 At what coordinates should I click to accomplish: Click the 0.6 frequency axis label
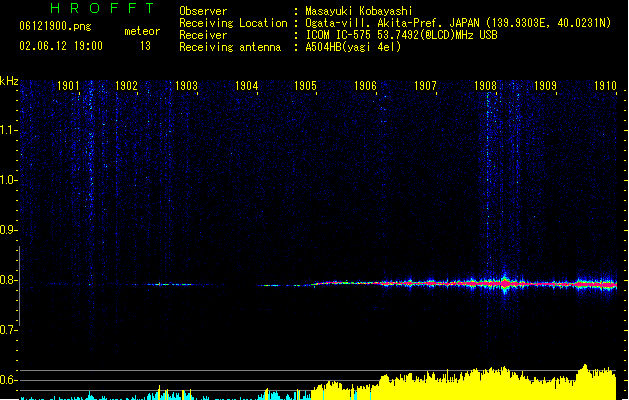8,380
